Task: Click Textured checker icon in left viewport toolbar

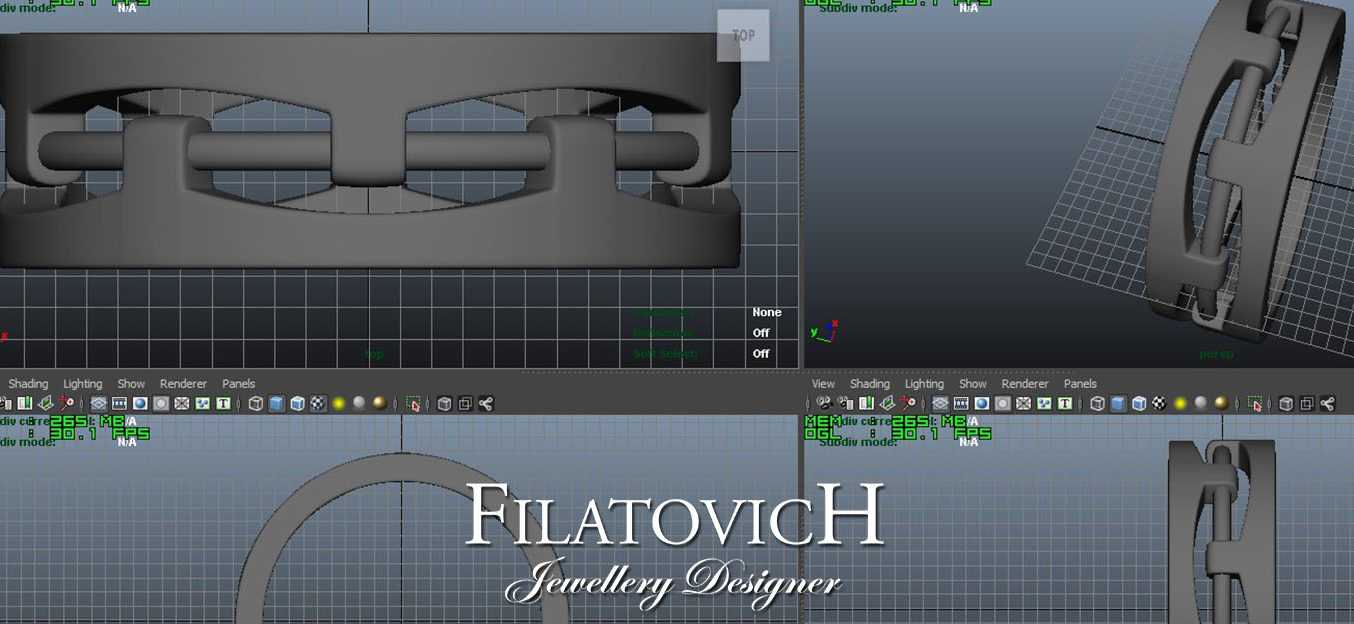Action: (x=318, y=403)
